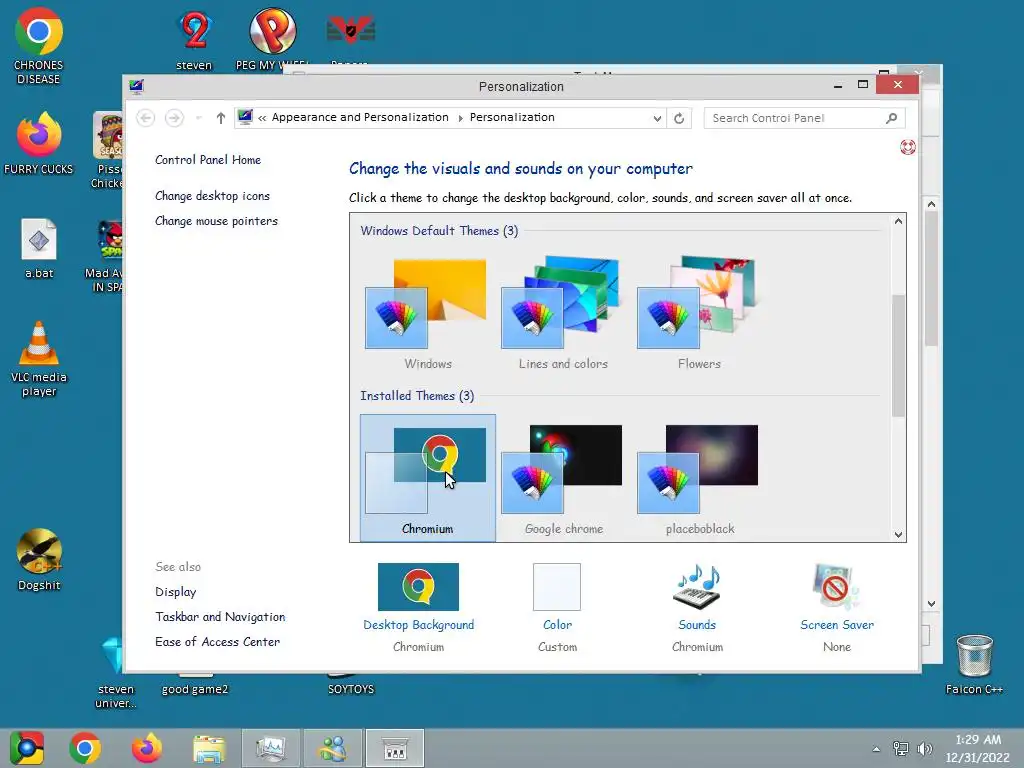Open the network tray icon

[901, 749]
